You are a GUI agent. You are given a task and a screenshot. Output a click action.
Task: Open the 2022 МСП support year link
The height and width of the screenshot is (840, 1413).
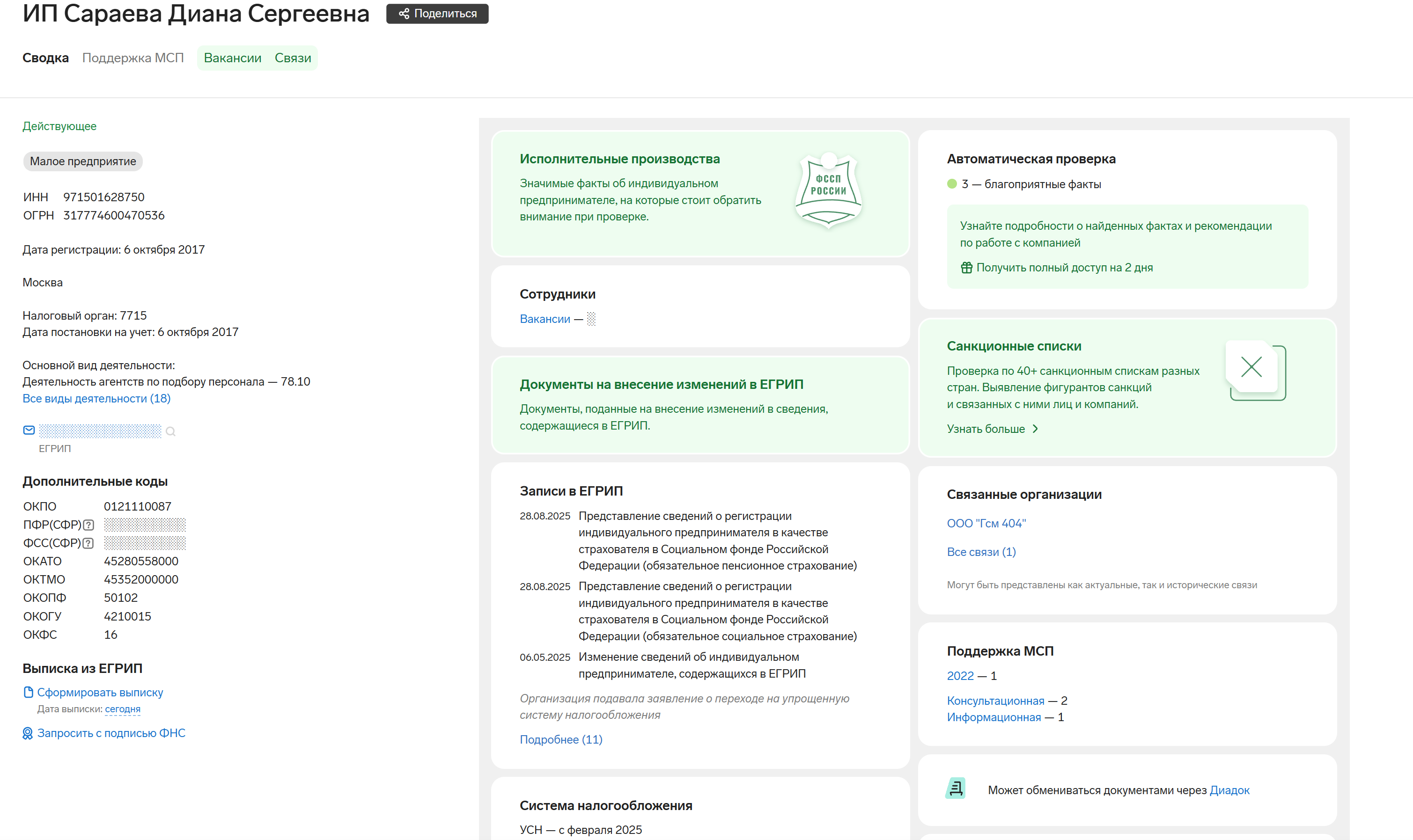pos(960,676)
